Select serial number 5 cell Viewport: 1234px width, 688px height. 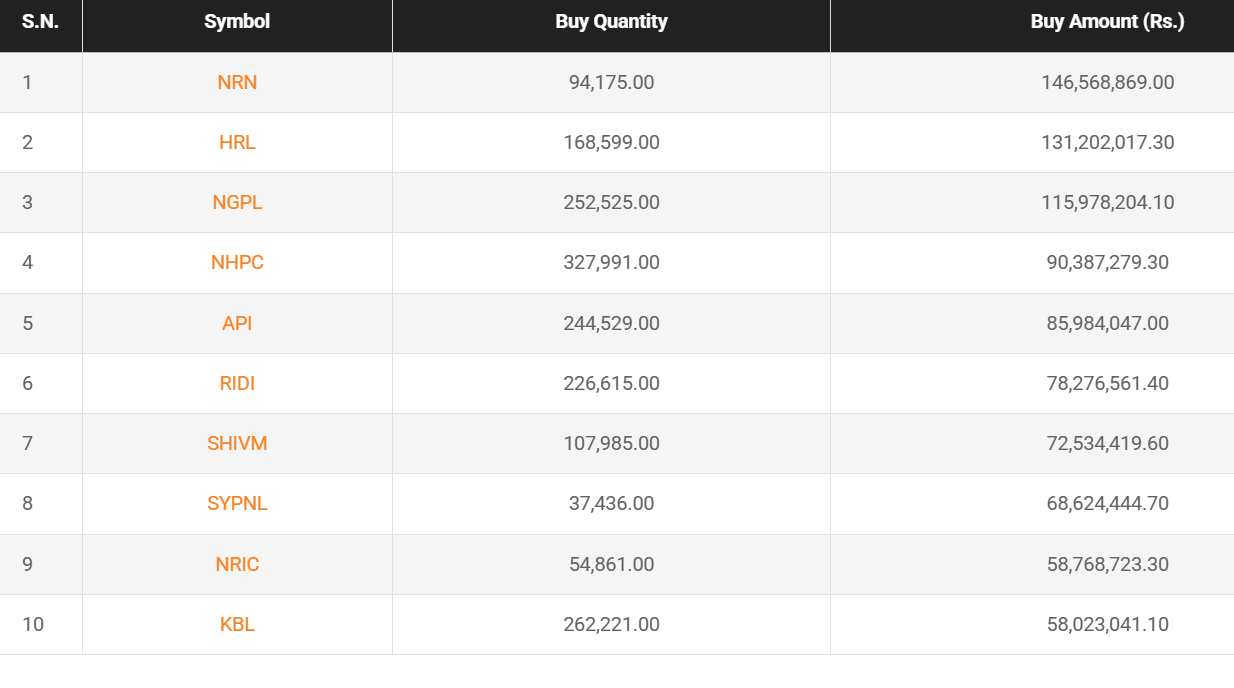click(x=28, y=323)
